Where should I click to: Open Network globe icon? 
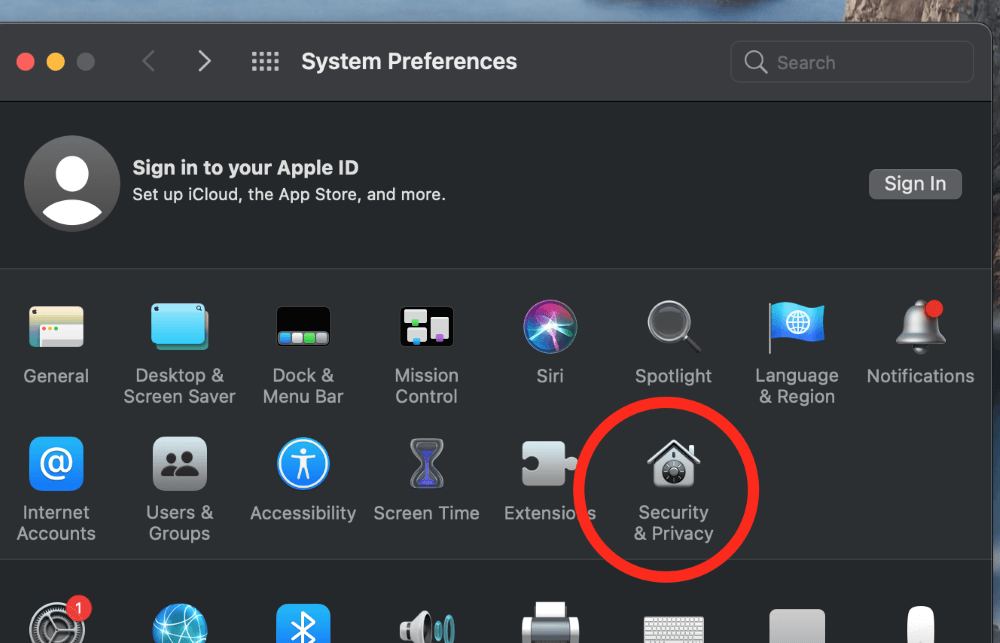pyautogui.click(x=179, y=623)
